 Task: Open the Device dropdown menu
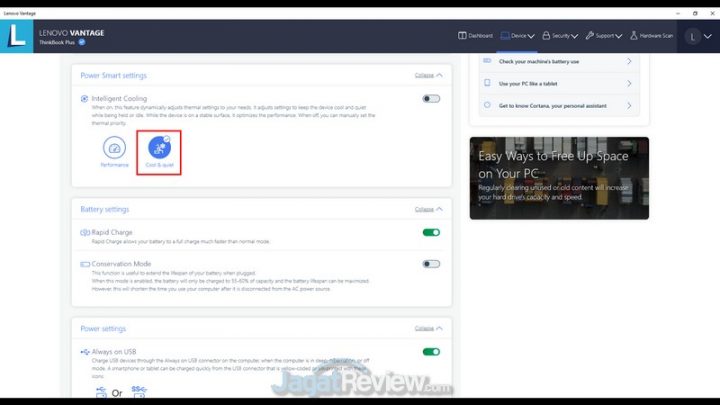point(518,36)
